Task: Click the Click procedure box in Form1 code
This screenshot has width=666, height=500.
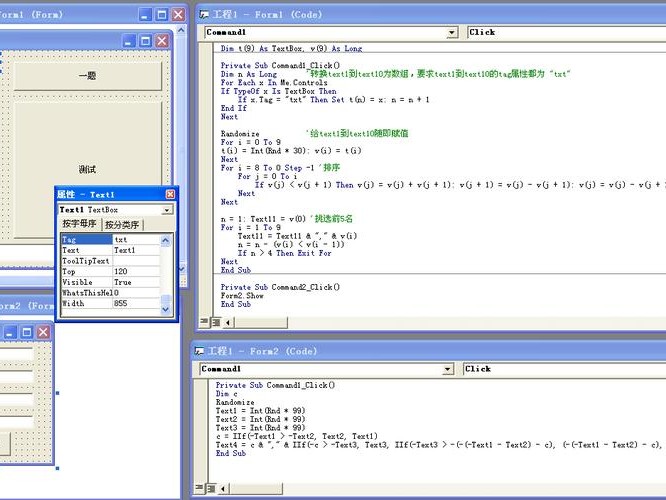Action: (x=566, y=32)
